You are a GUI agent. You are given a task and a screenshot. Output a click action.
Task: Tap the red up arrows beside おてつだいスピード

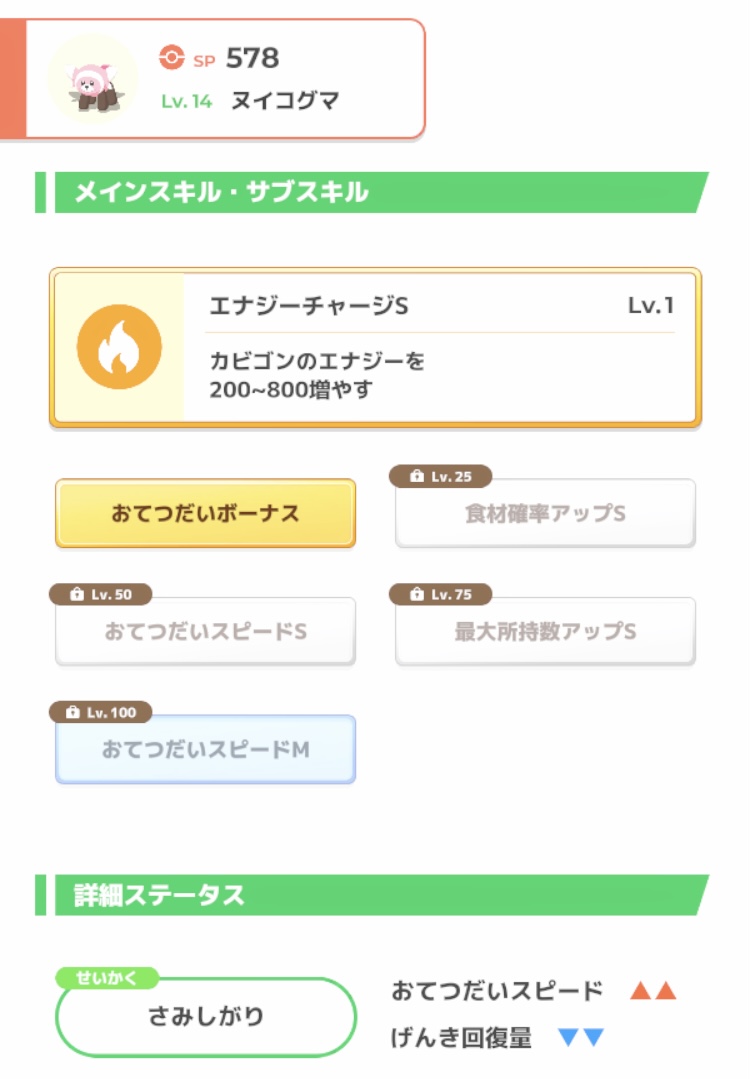pos(653,991)
